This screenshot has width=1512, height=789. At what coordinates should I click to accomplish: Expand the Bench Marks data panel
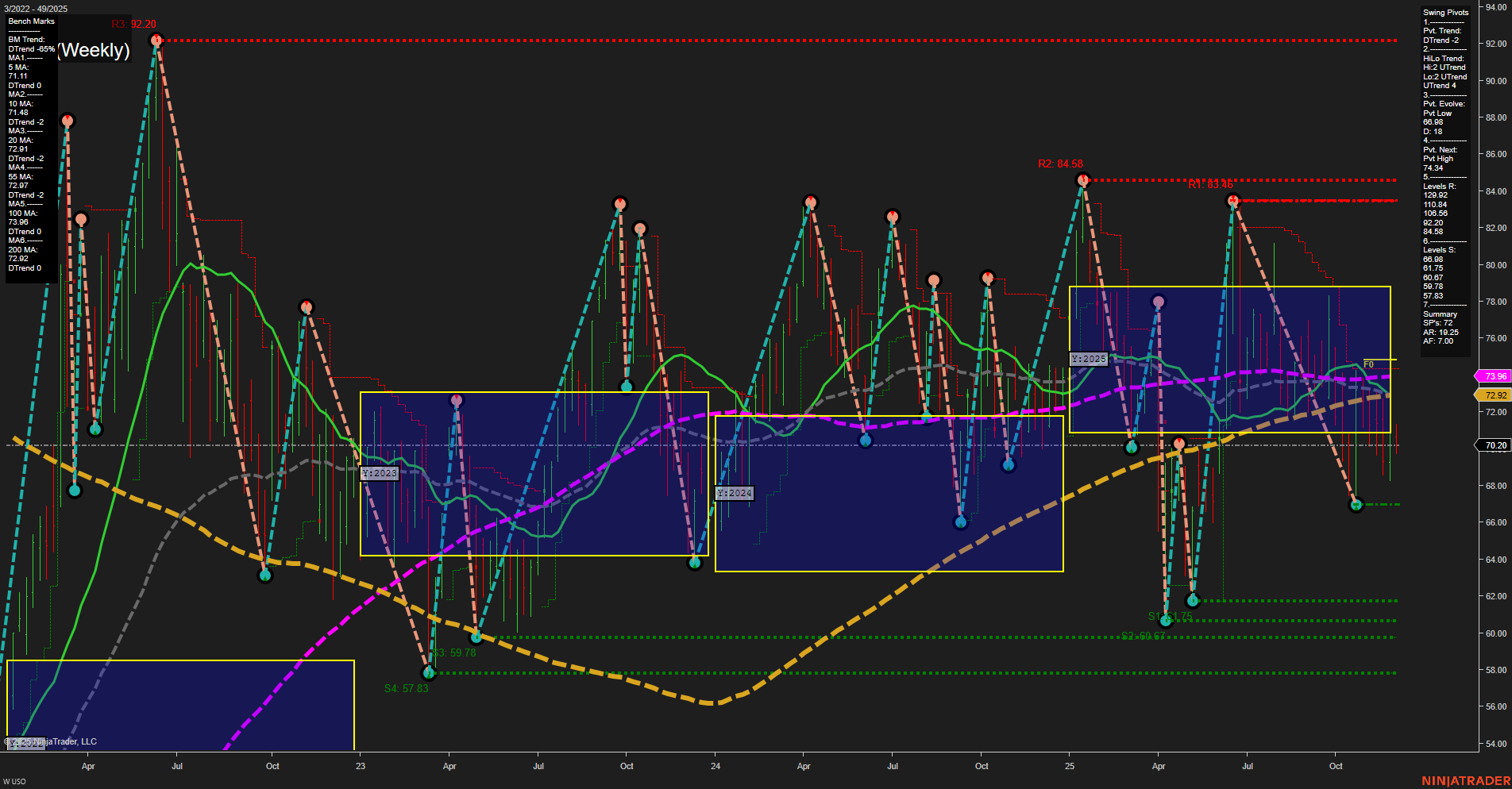(x=30, y=21)
